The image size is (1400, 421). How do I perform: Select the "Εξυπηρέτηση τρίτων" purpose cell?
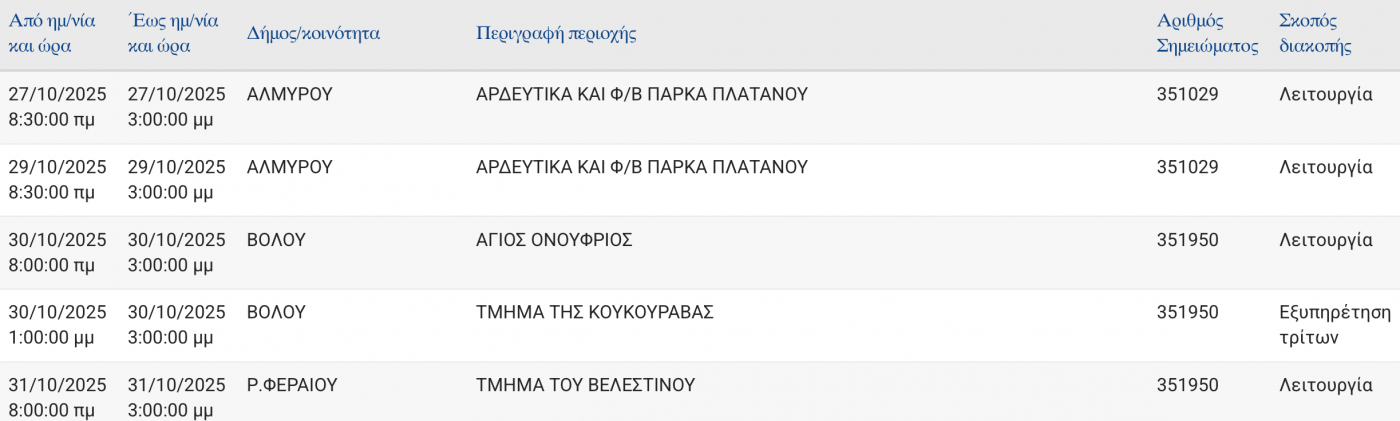(1335, 325)
